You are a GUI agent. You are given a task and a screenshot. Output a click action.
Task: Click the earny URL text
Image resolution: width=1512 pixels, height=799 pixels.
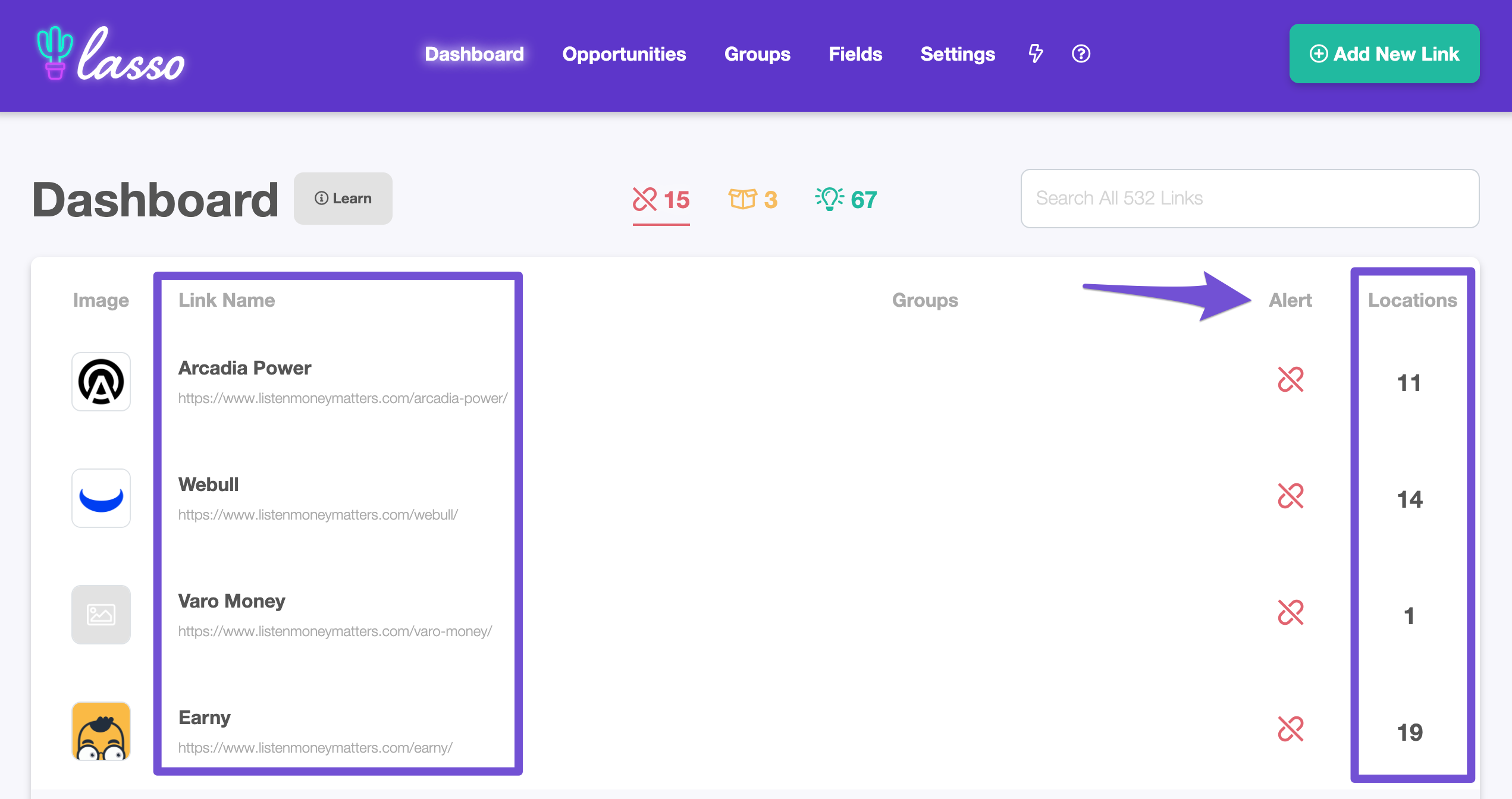(315, 748)
